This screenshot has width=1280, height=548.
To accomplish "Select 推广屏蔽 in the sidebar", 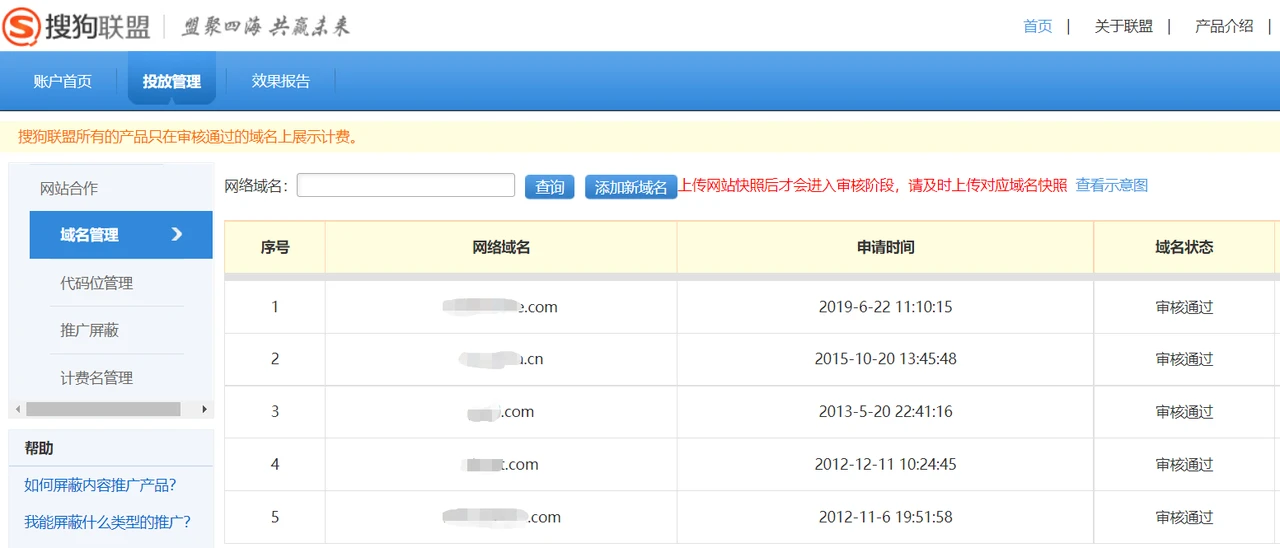I will point(90,330).
